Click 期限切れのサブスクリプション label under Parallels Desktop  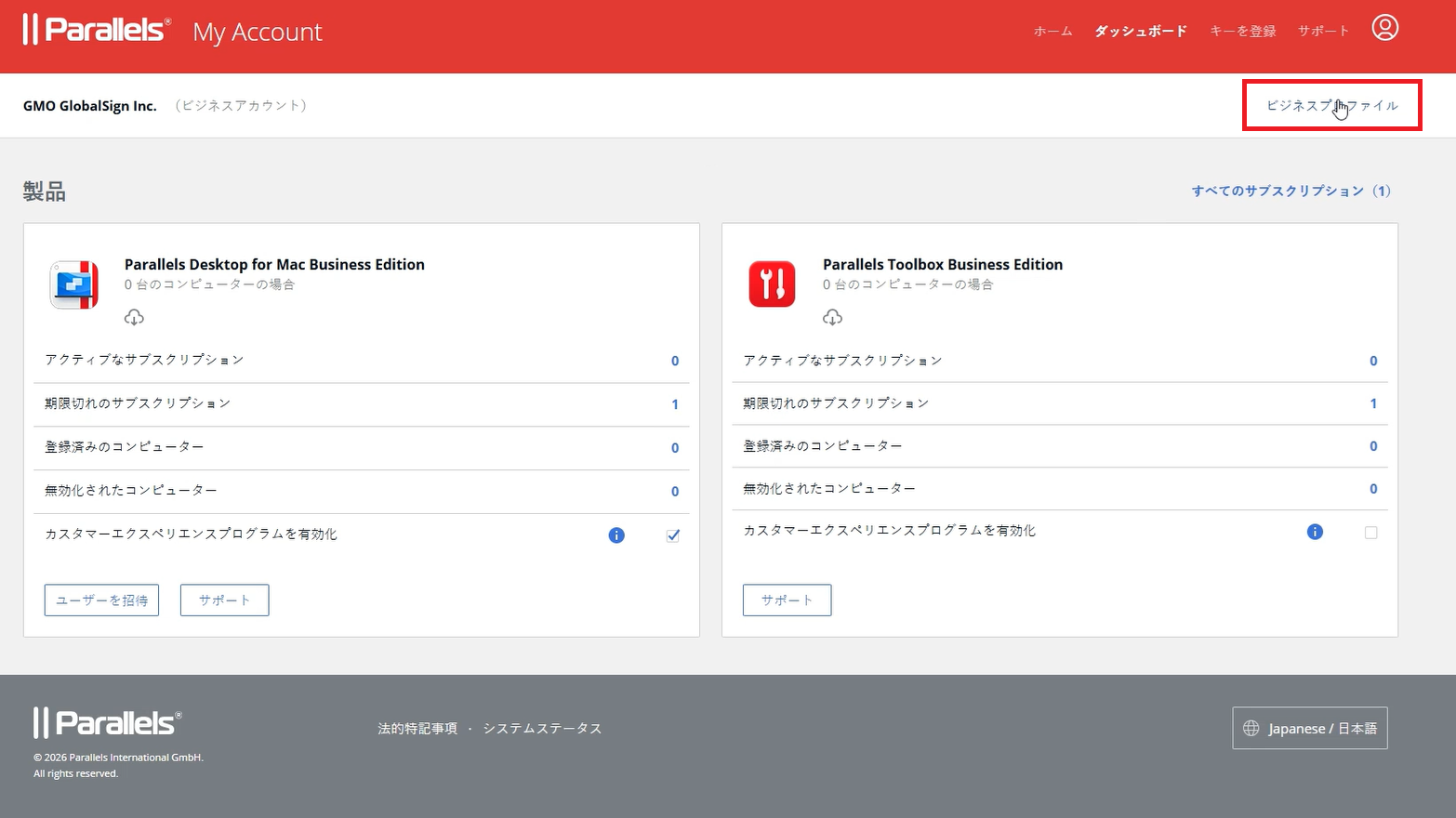click(x=138, y=403)
